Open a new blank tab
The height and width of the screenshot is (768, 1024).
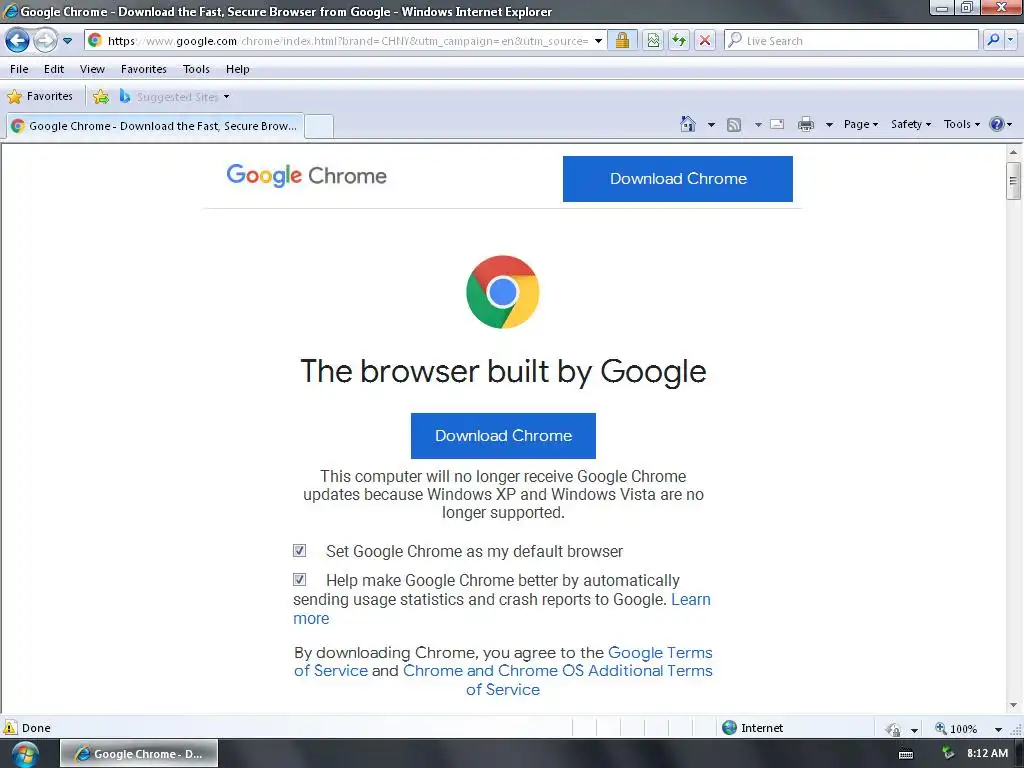coord(319,126)
